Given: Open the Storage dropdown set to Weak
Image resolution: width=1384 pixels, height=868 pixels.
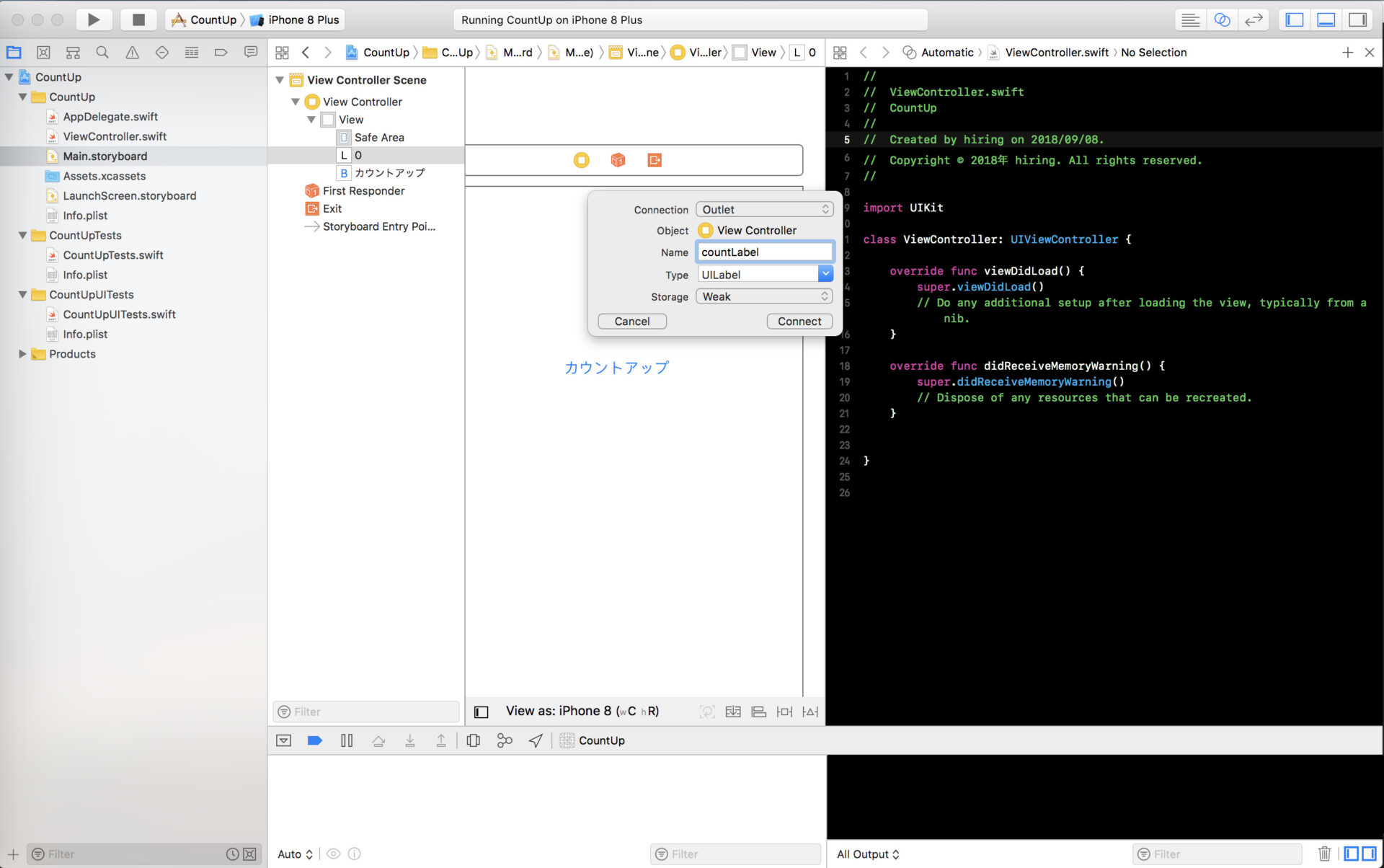Looking at the screenshot, I should pyautogui.click(x=764, y=297).
